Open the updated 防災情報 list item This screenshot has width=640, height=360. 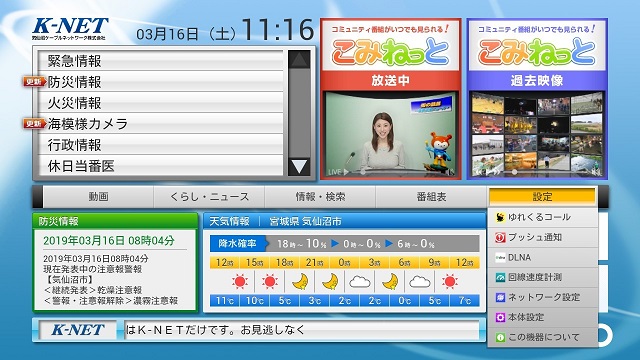pos(160,82)
